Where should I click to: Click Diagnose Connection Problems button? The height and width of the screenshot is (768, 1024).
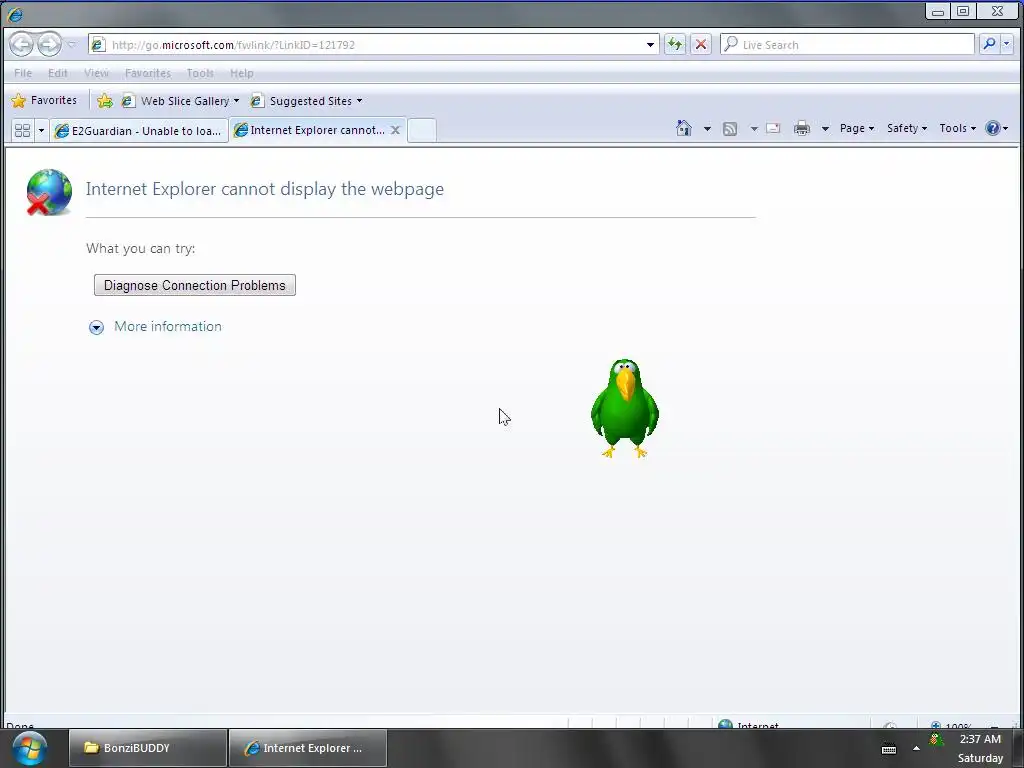click(x=195, y=285)
